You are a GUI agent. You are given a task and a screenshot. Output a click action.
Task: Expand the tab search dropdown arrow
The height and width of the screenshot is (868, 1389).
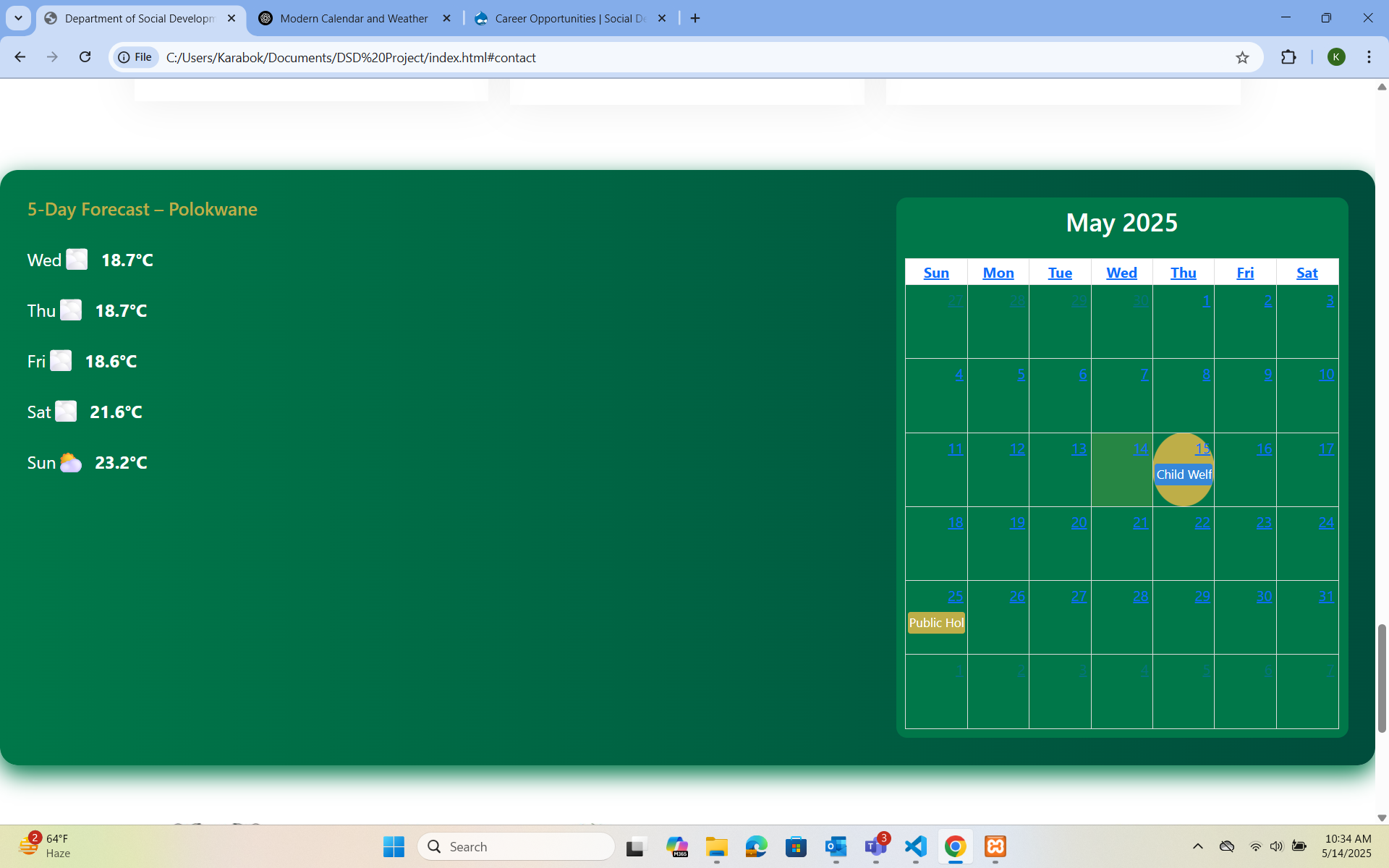coord(18,18)
